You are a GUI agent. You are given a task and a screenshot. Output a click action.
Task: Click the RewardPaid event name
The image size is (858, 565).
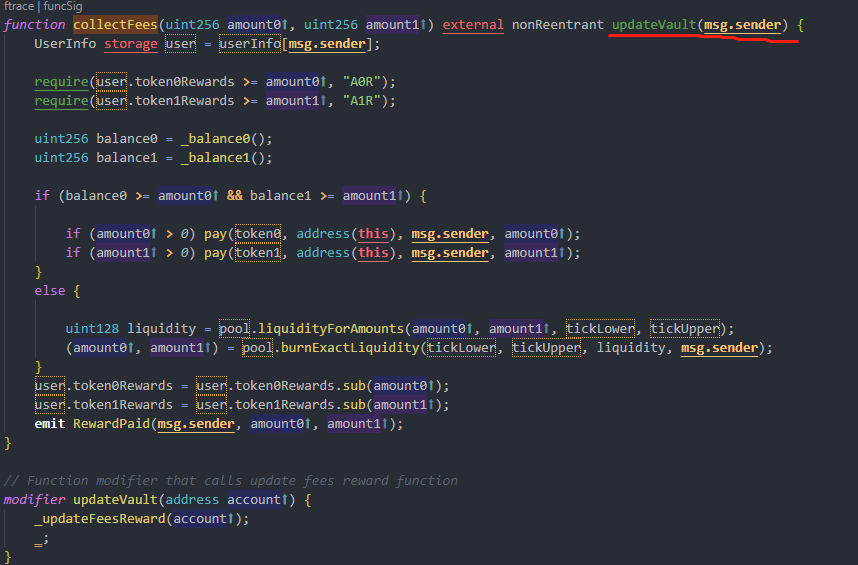click(112, 424)
